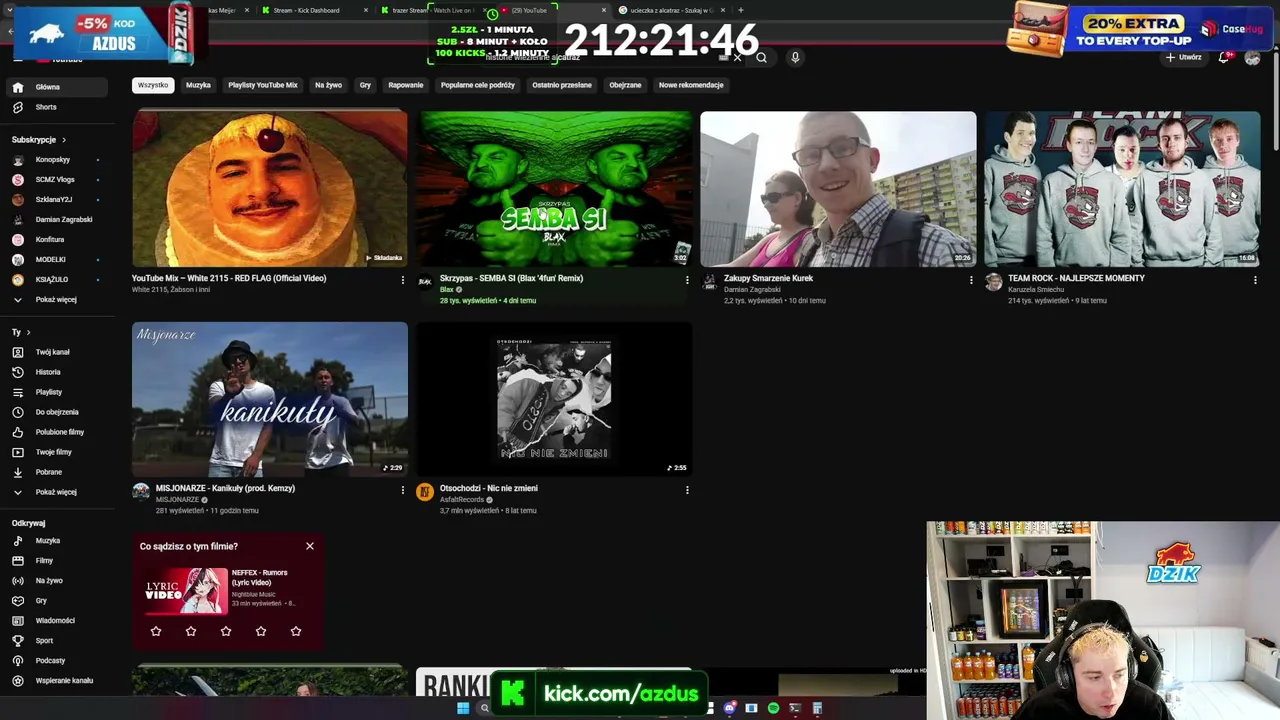Screen dimensions: 1280x720
Task: Select the Rapowanie filter chip
Action: [406, 85]
